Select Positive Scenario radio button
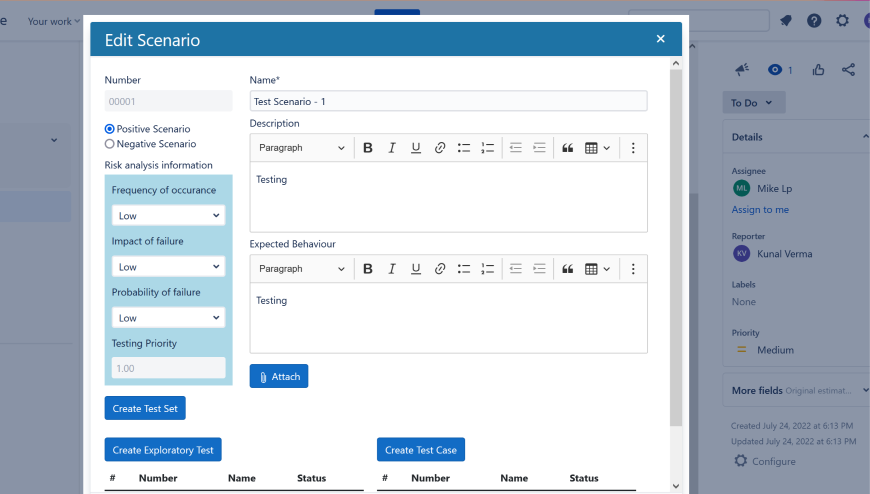Viewport: 870px width, 494px height. (110, 129)
